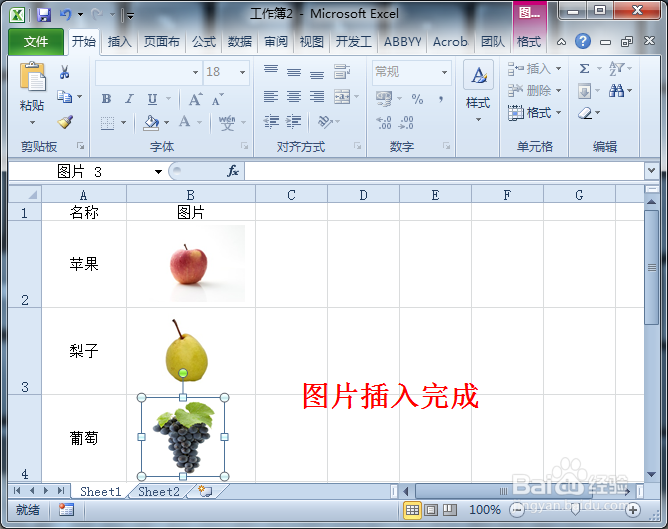Open the 常规 number format dropdown
668x529 pixels.
point(444,72)
